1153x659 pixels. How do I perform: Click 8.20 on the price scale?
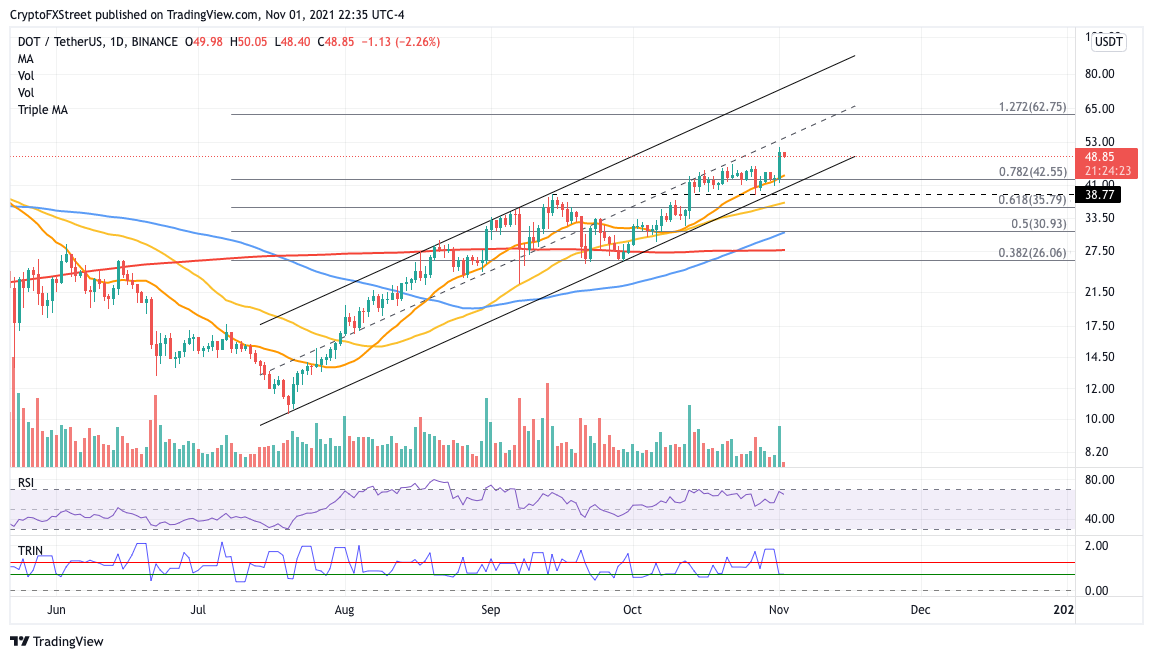[x=1096, y=452]
